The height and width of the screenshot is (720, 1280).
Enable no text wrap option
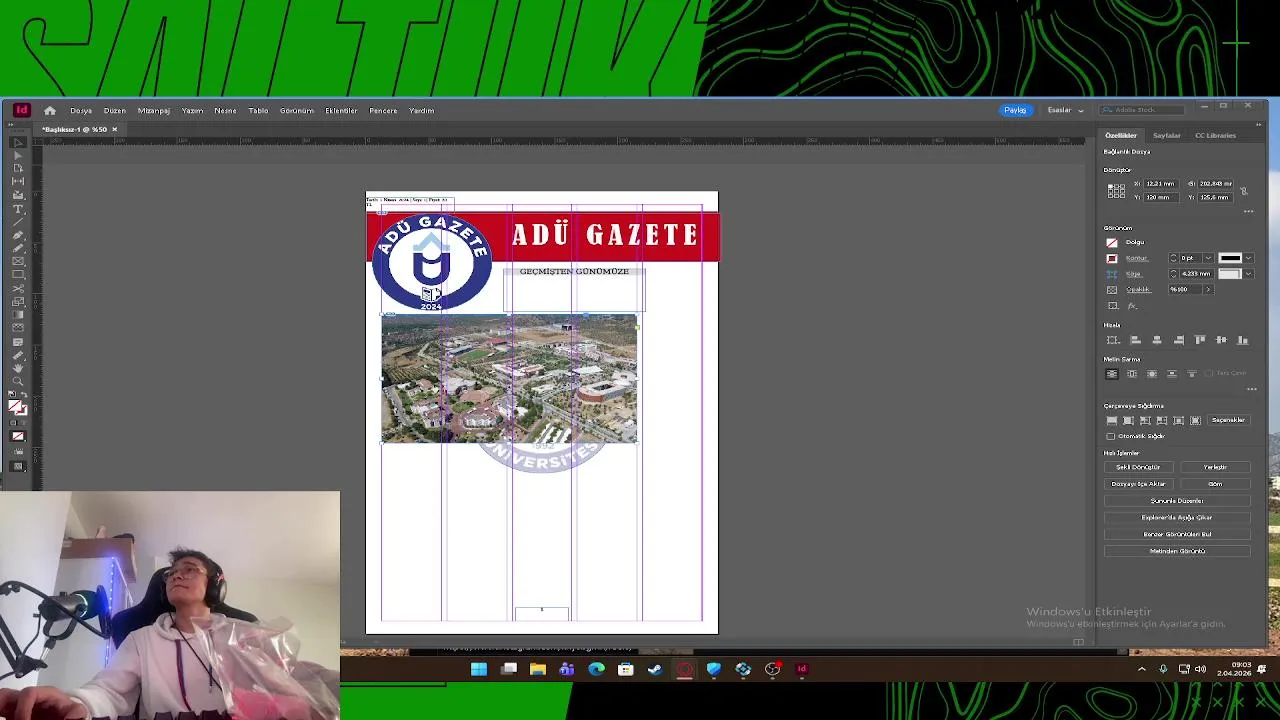click(x=1112, y=373)
